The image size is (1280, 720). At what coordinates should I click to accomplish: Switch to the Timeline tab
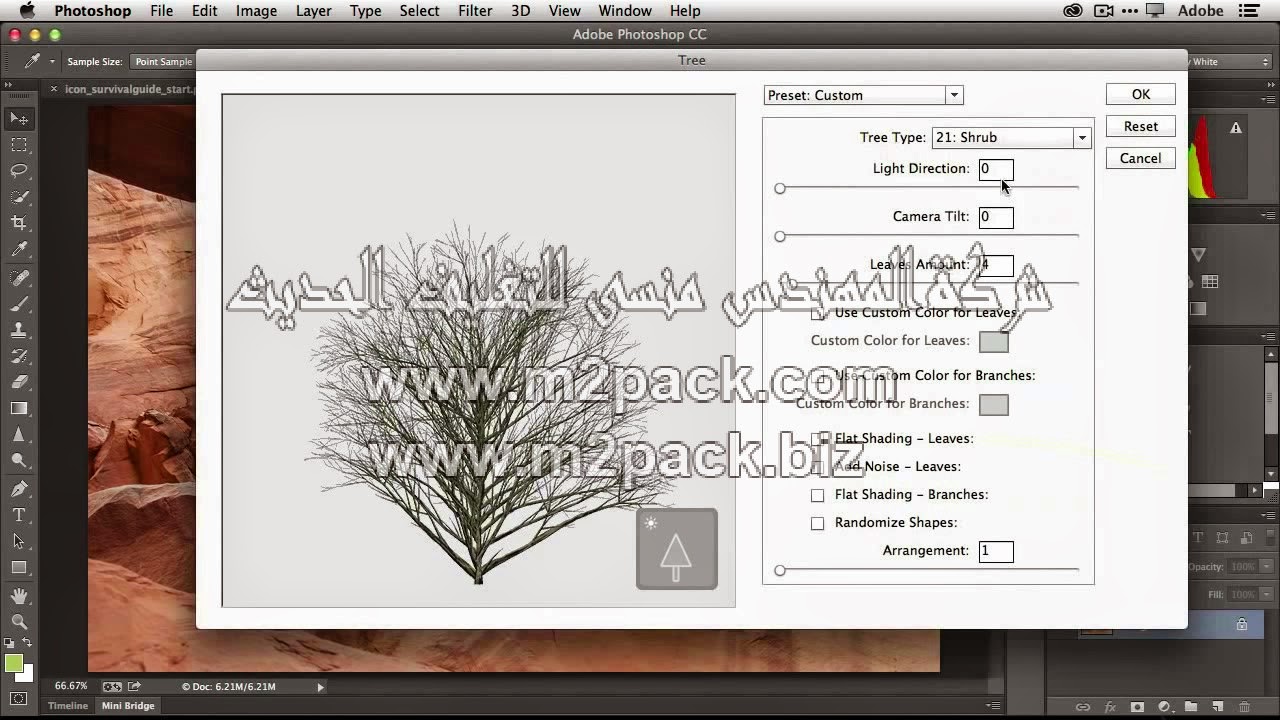68,706
